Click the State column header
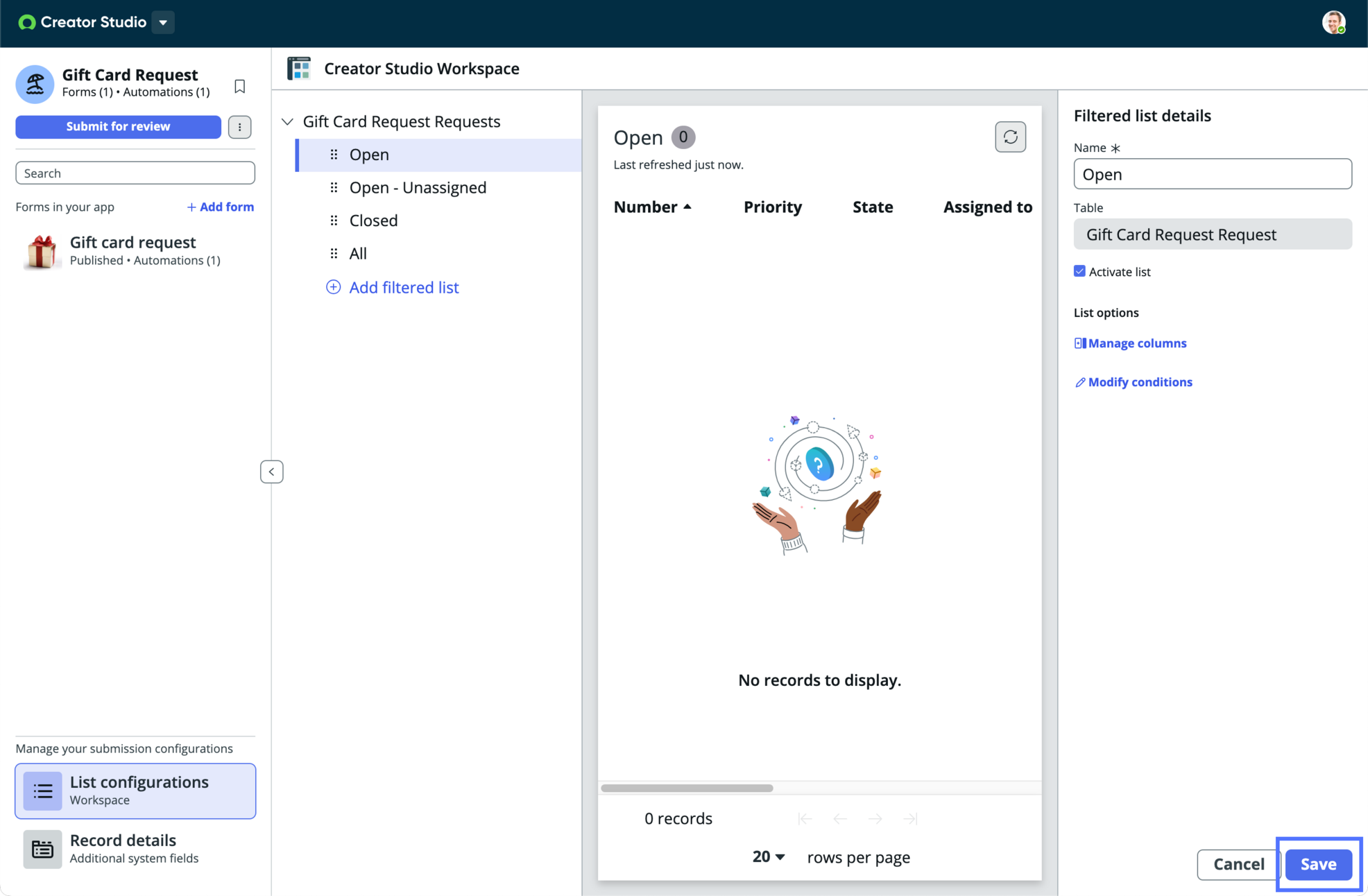 coord(873,207)
